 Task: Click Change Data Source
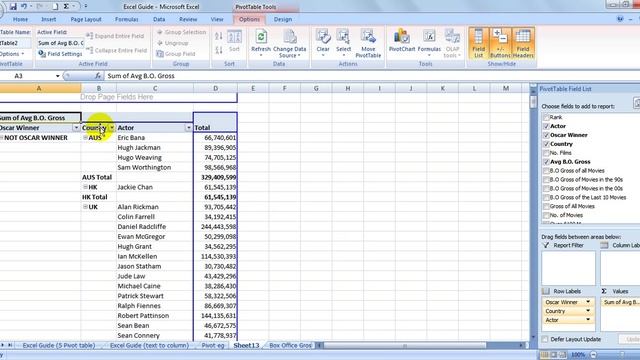point(289,43)
